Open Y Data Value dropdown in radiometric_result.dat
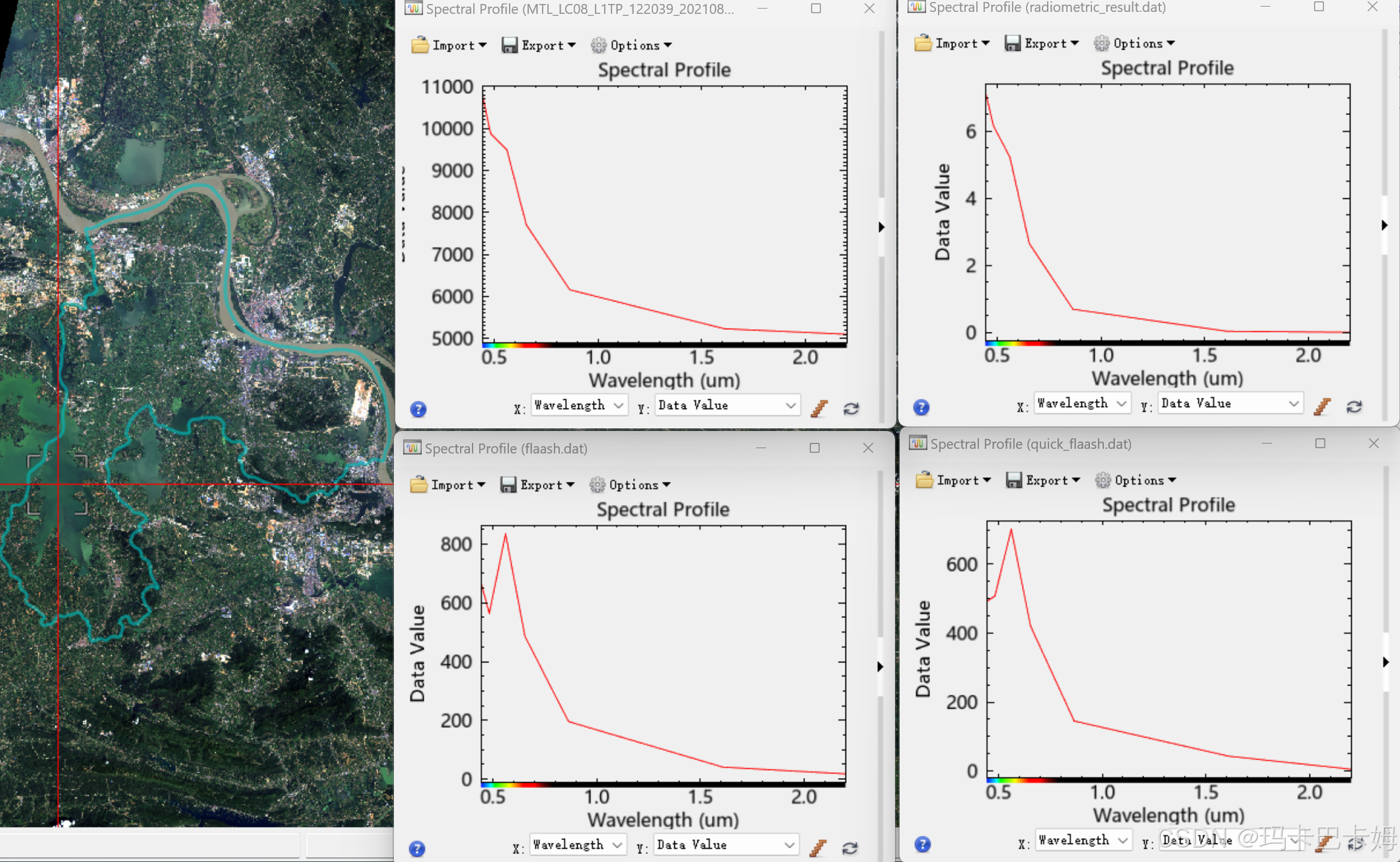The height and width of the screenshot is (862, 1400). click(1230, 403)
